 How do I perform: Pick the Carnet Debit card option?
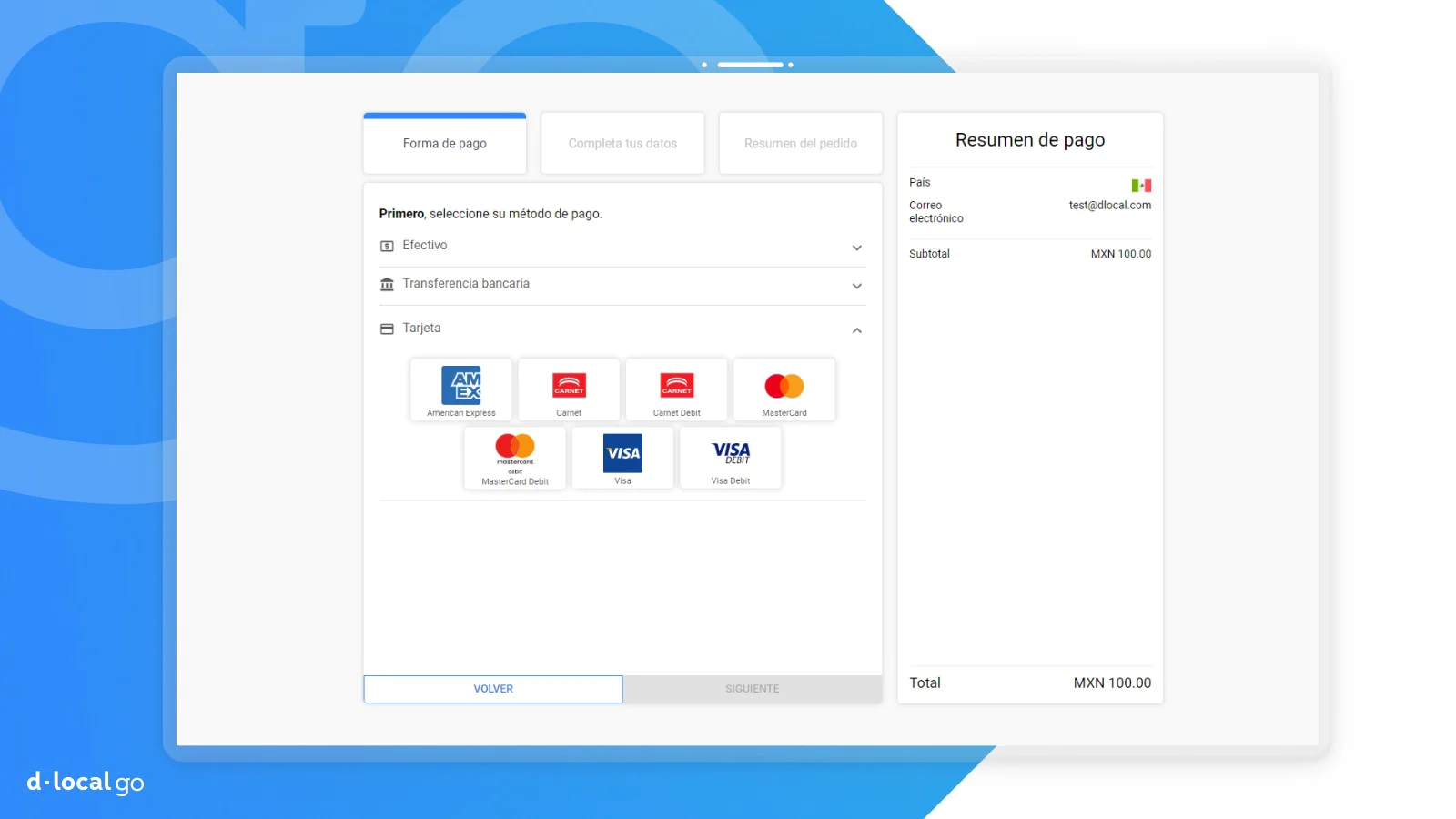pyautogui.click(x=676, y=389)
